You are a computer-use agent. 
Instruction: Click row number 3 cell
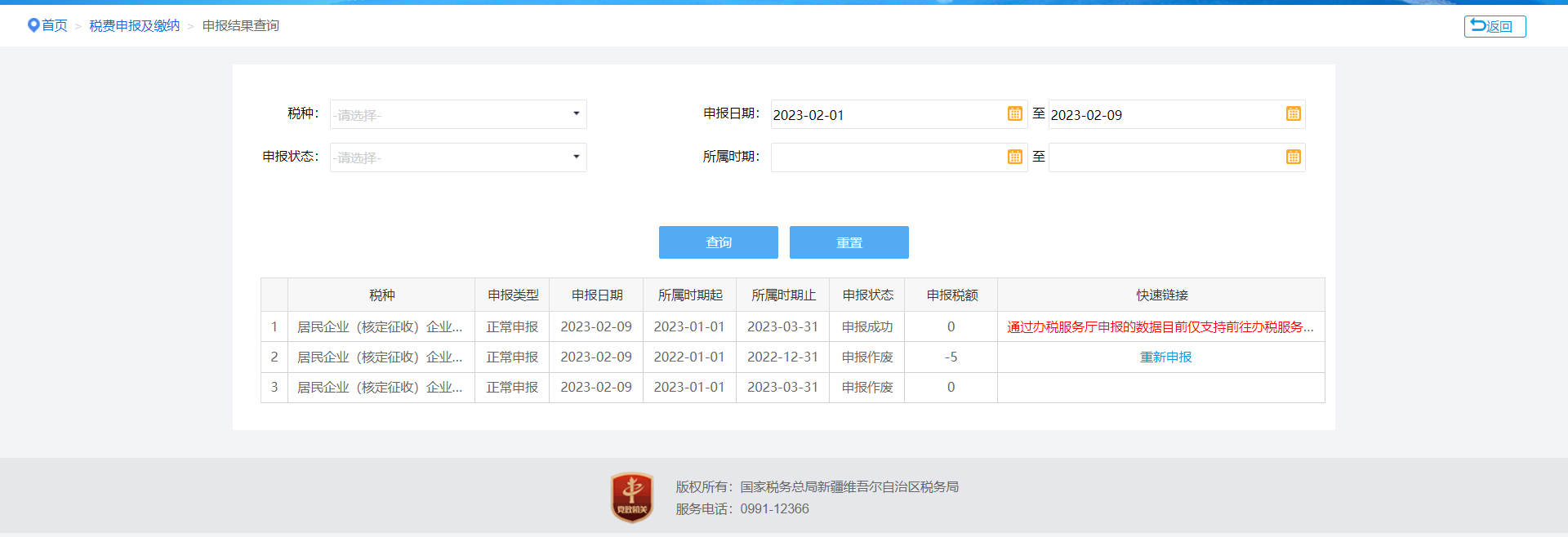point(274,387)
